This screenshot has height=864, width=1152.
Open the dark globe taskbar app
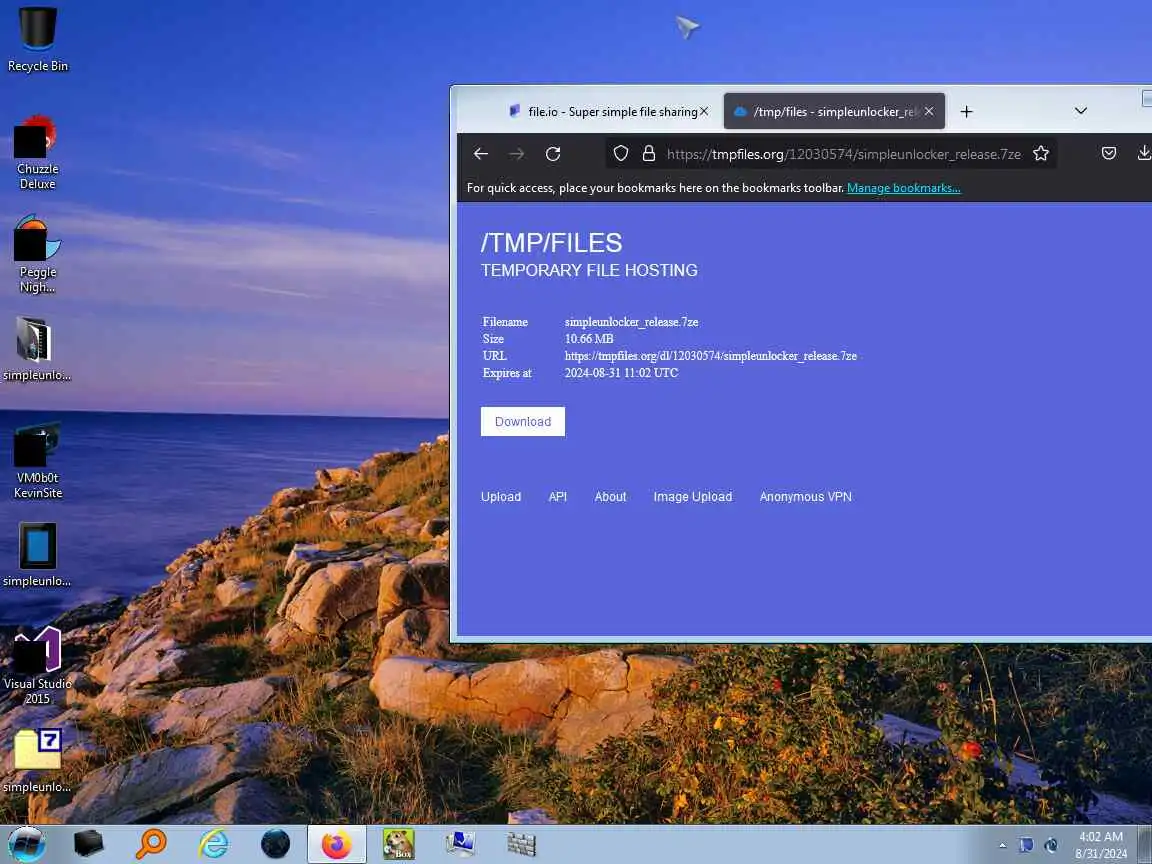276,844
